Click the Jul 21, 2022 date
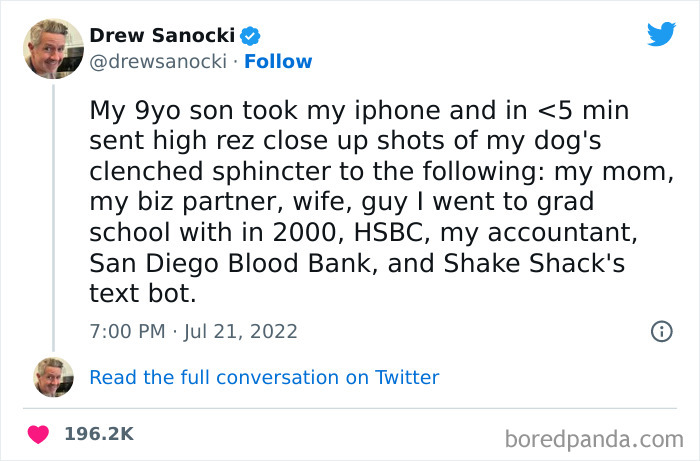 (240, 331)
